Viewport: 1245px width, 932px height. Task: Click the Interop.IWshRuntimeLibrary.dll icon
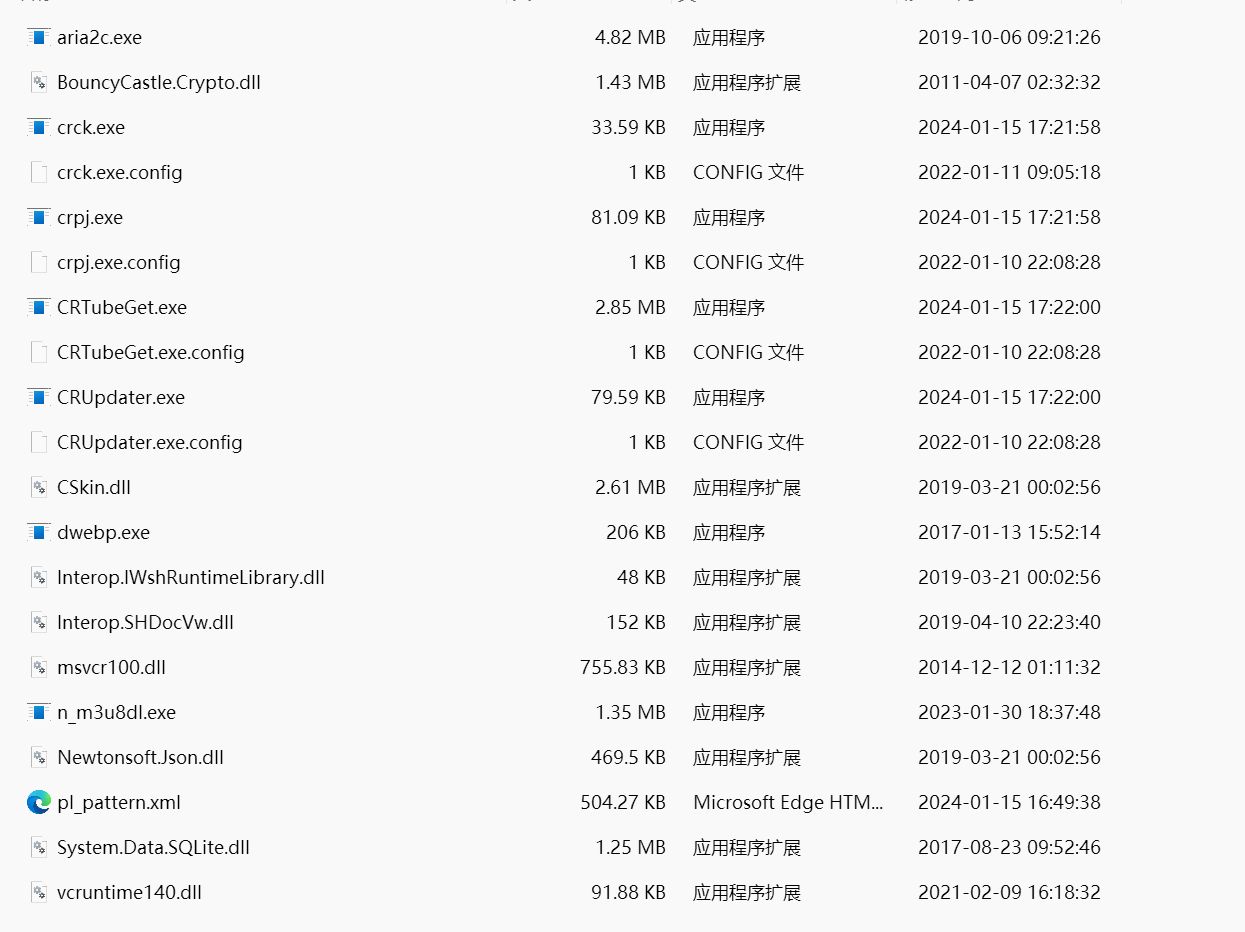click(39, 578)
